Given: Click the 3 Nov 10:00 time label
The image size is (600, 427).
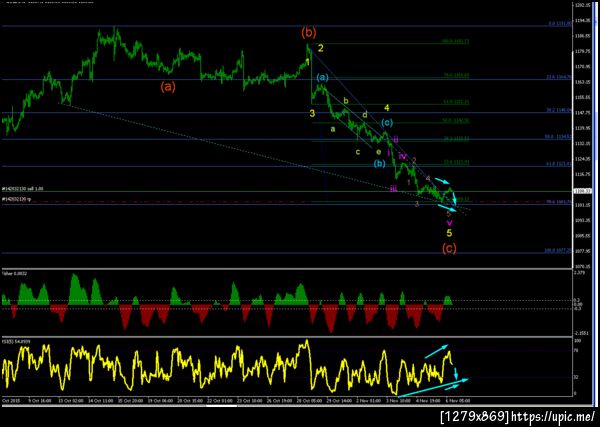Looking at the screenshot, I should click(x=400, y=400).
